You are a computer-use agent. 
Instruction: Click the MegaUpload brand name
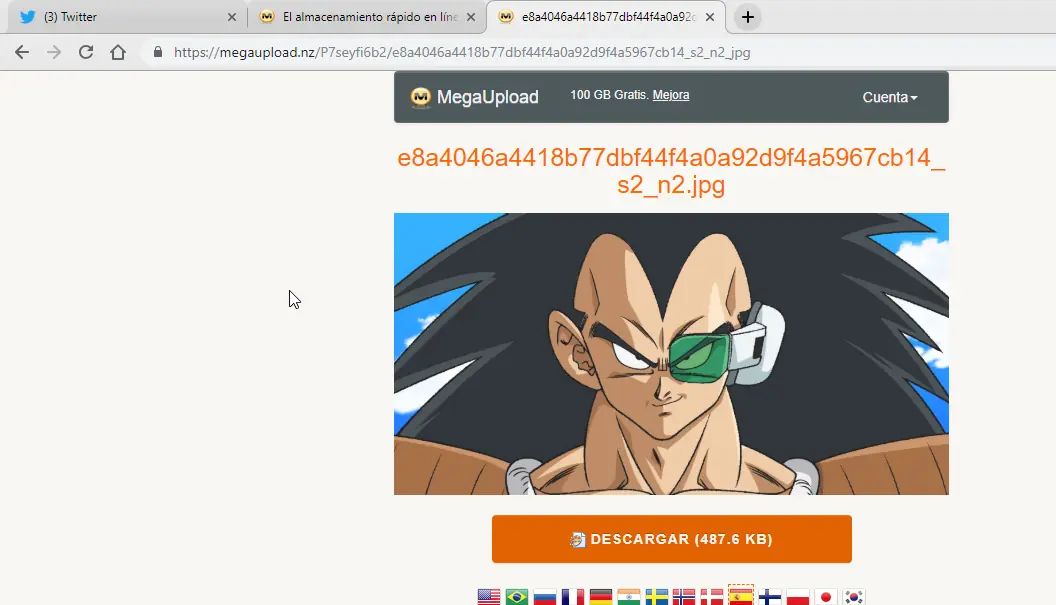(x=488, y=97)
